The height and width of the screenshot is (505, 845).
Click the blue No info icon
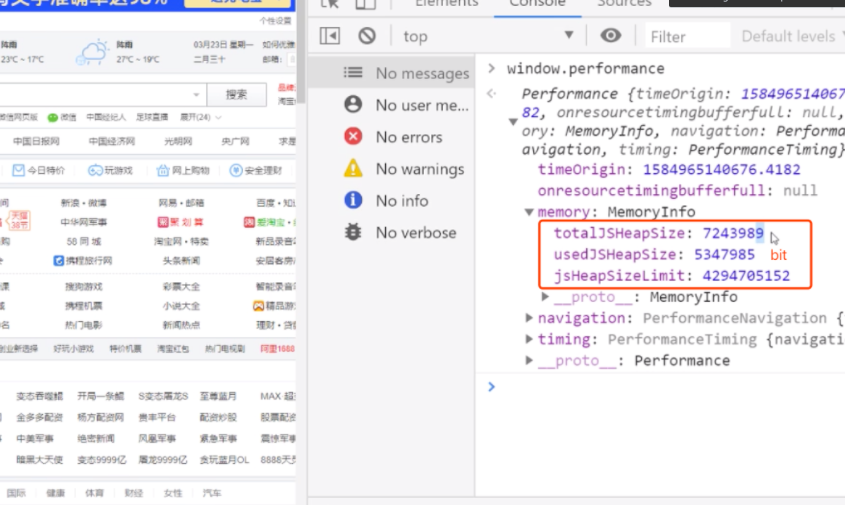pos(353,200)
